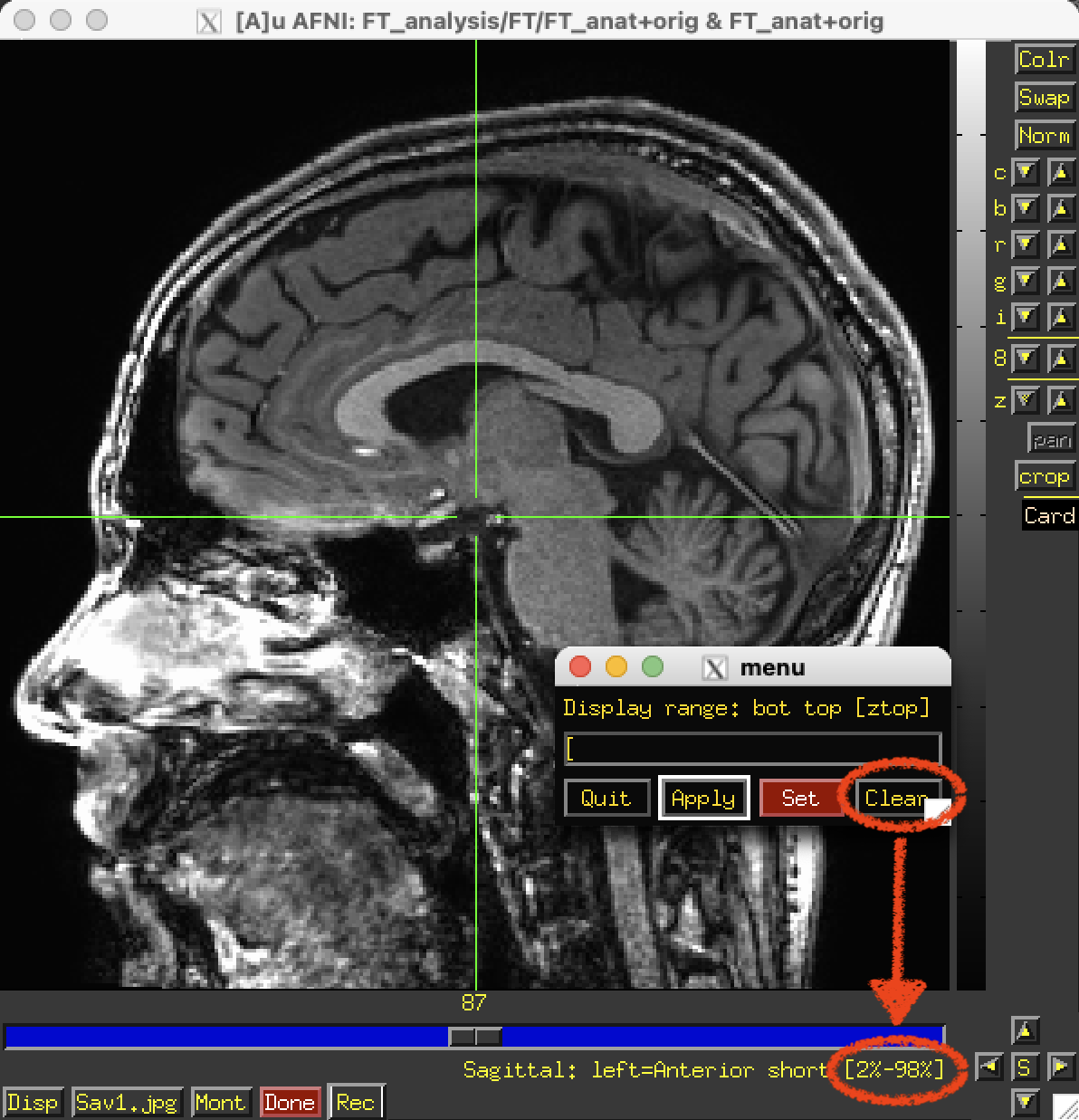Click Apply in the display range menu

pos(703,799)
